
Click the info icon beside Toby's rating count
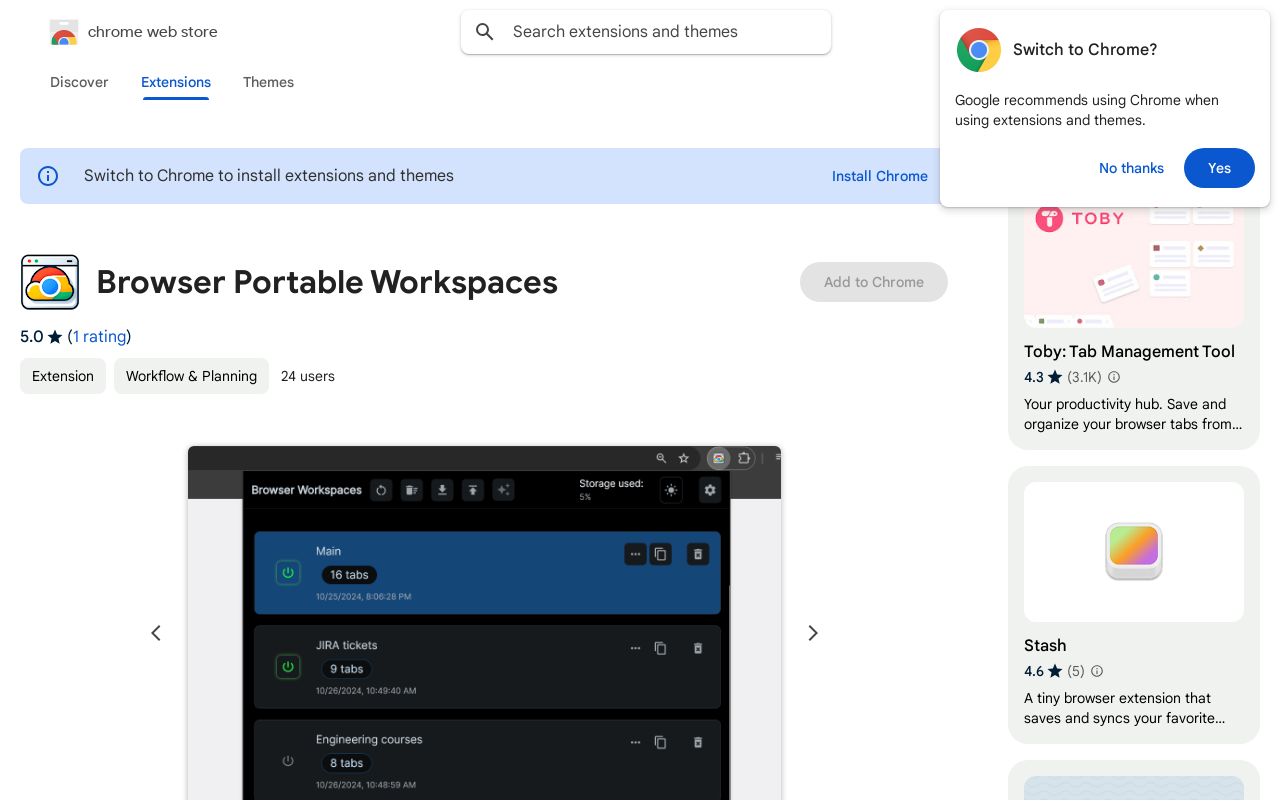click(x=1114, y=377)
